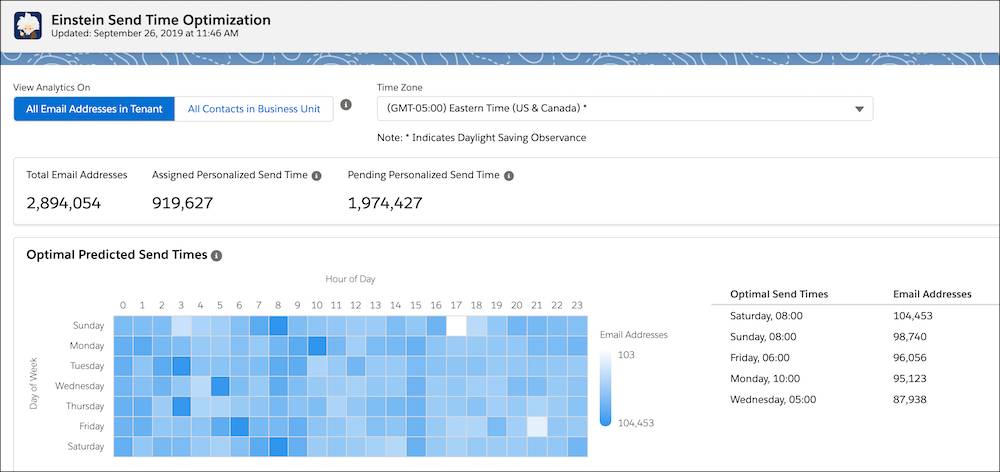
Task: Click the Email Addresses column header
Action: (x=932, y=294)
